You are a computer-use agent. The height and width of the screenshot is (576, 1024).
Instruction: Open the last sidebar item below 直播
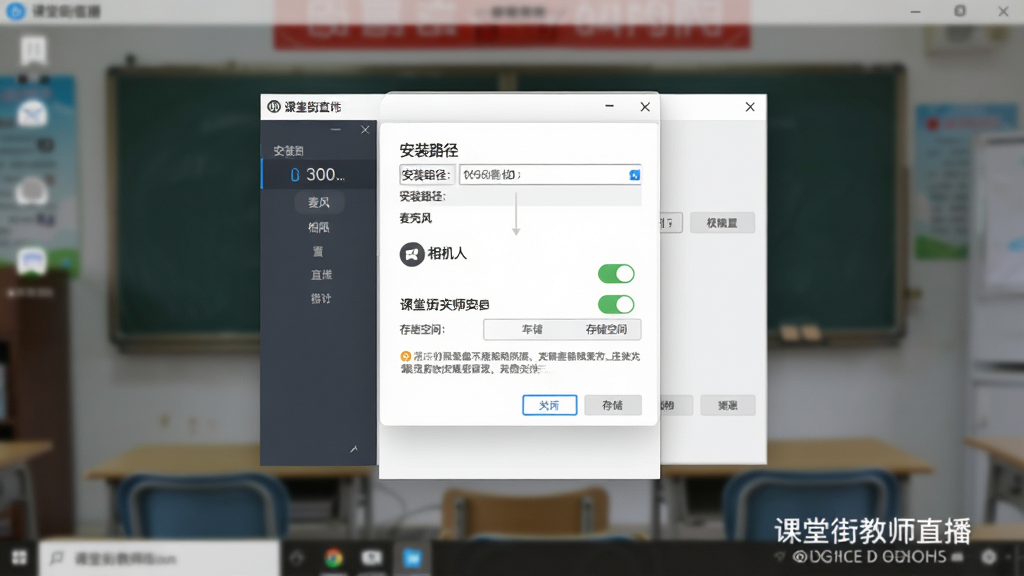click(321, 298)
